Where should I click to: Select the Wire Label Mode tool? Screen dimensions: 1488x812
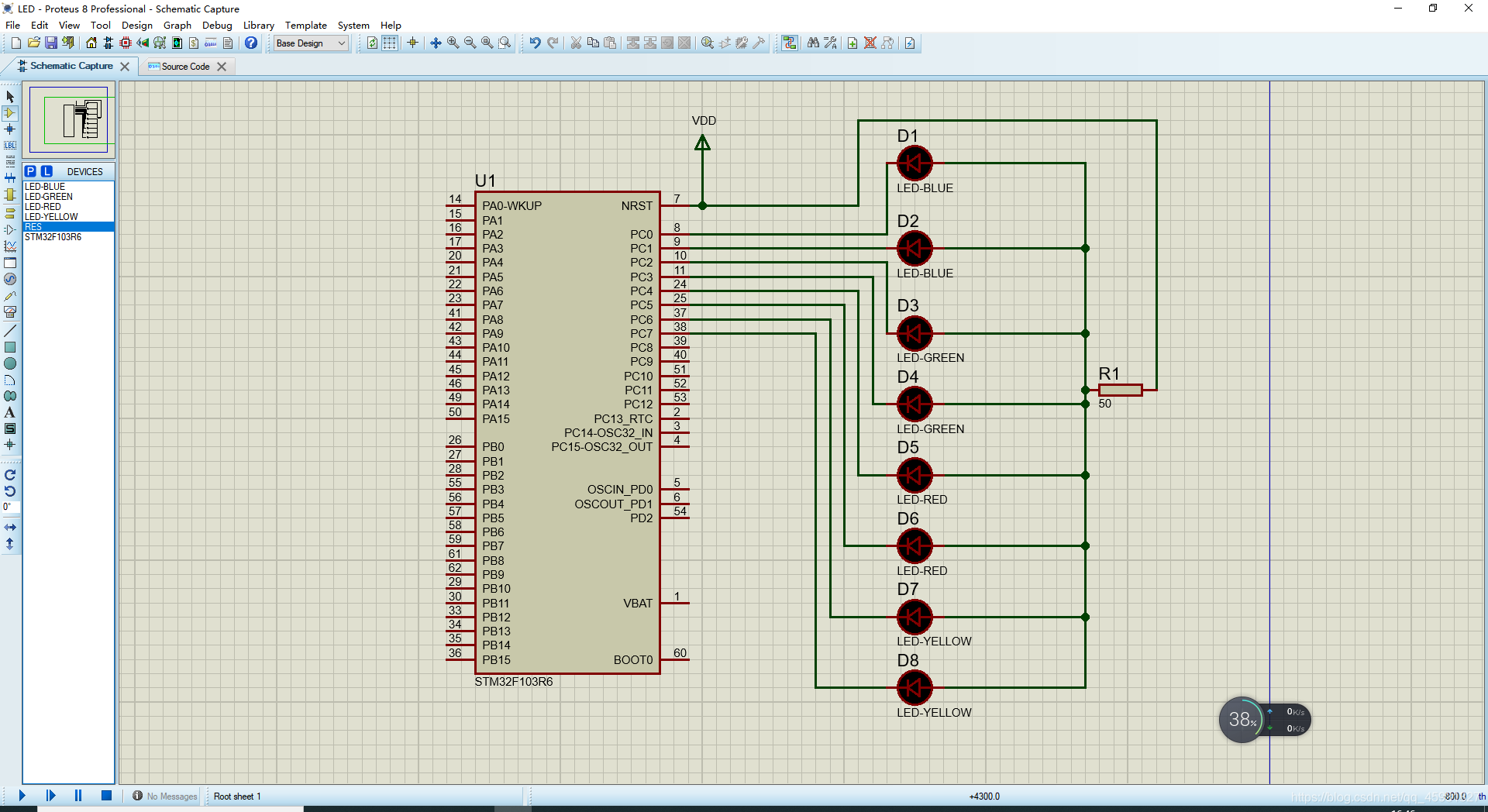click(10, 146)
